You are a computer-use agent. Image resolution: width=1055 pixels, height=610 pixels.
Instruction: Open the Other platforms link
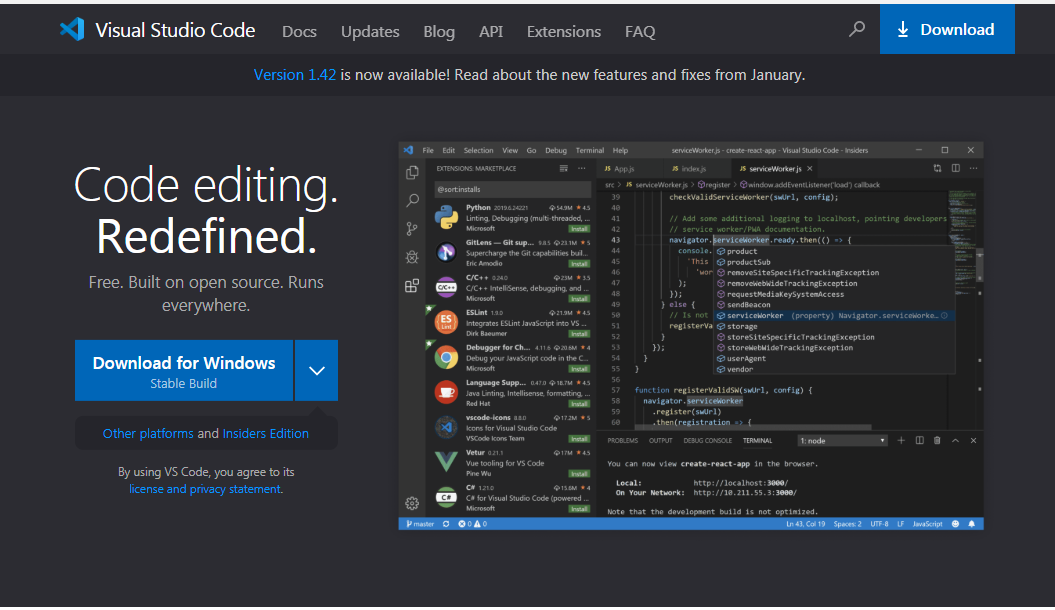(x=148, y=434)
